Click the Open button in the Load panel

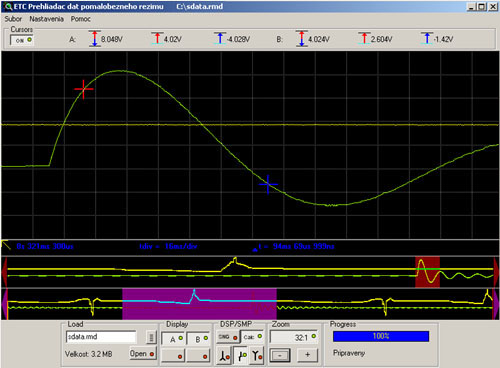[142, 354]
